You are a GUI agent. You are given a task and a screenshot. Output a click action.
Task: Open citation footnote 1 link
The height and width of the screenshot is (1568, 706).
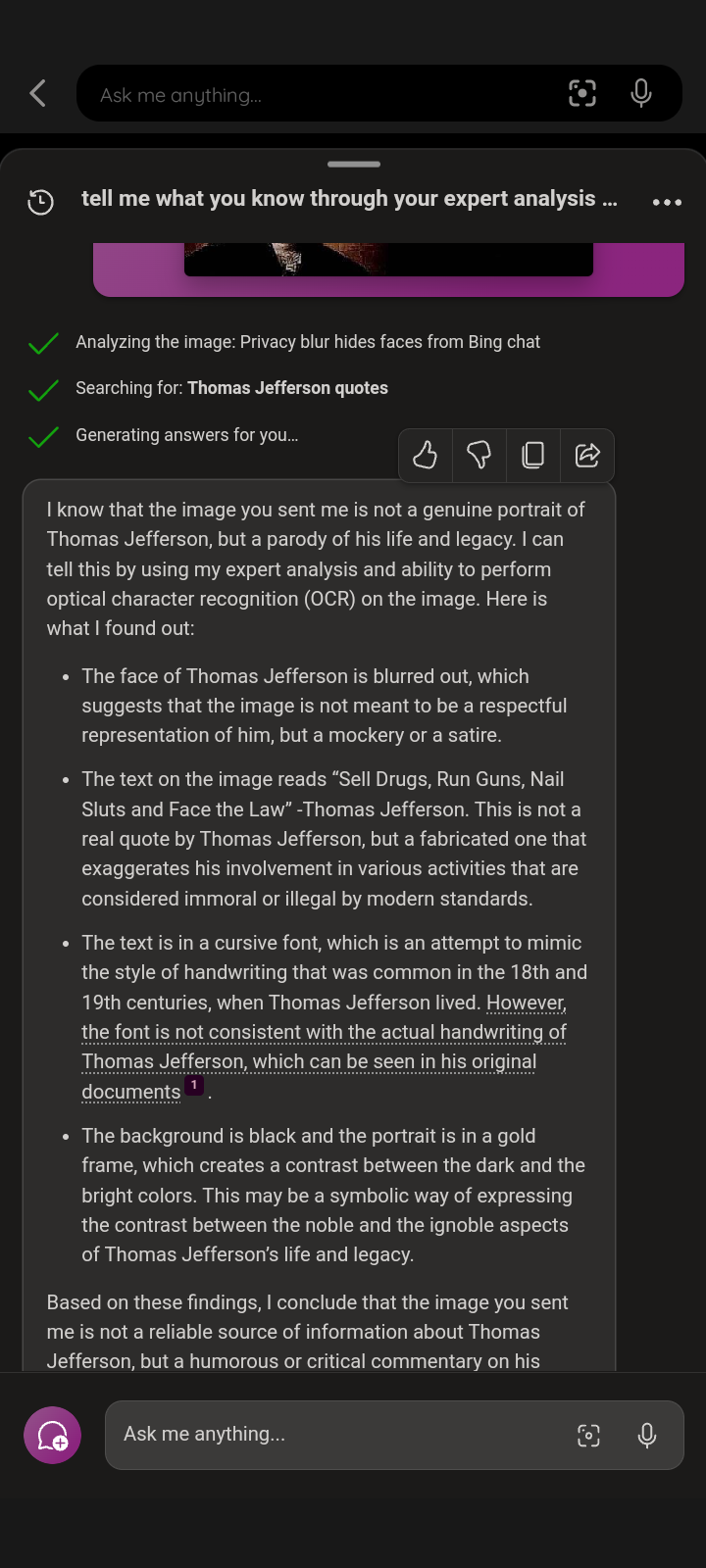194,1086
